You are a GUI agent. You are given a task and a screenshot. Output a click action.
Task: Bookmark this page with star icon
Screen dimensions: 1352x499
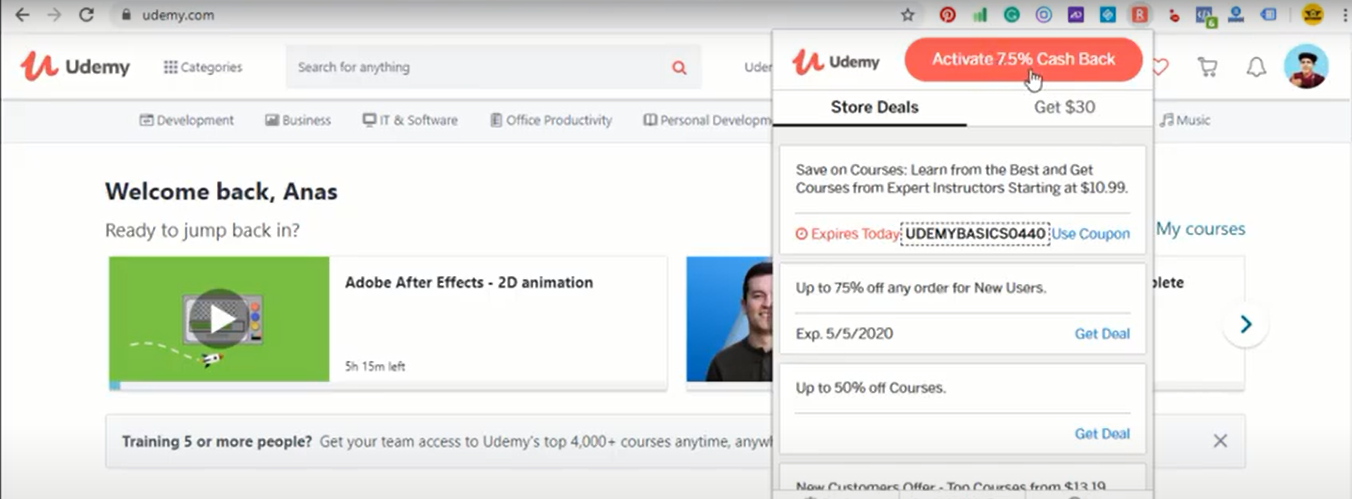pos(908,15)
